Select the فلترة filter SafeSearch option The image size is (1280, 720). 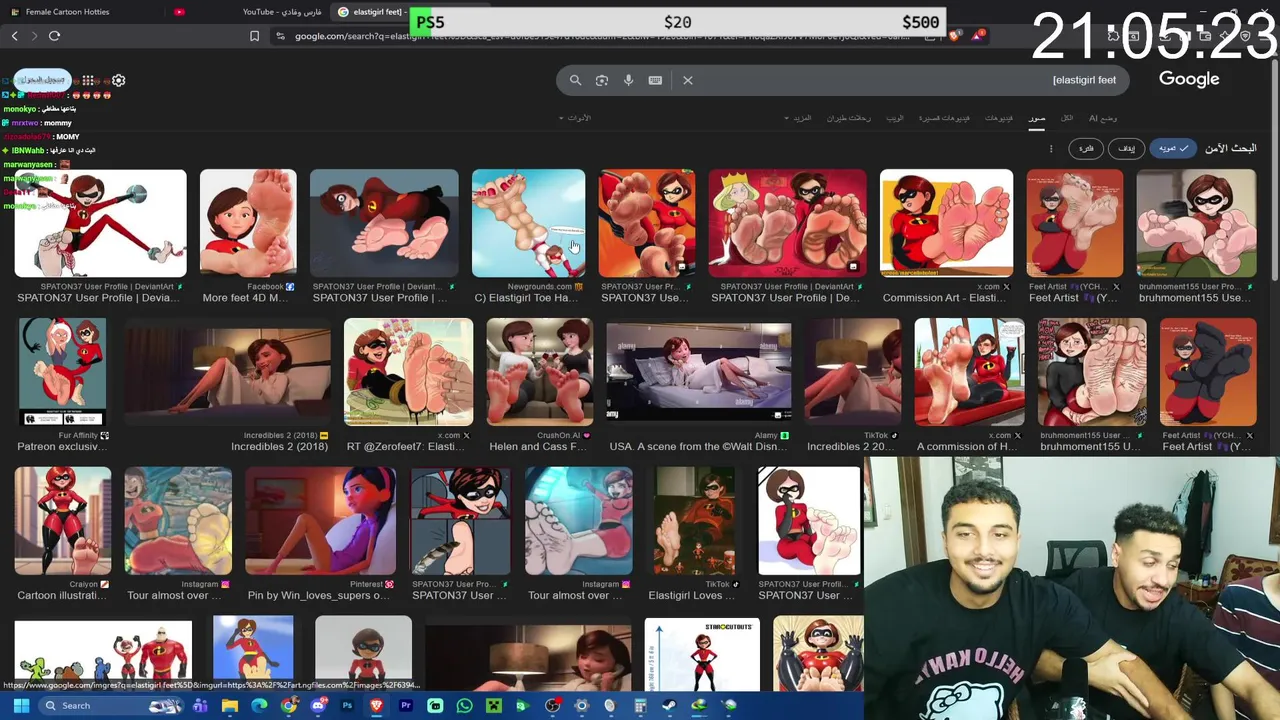(x=1086, y=148)
